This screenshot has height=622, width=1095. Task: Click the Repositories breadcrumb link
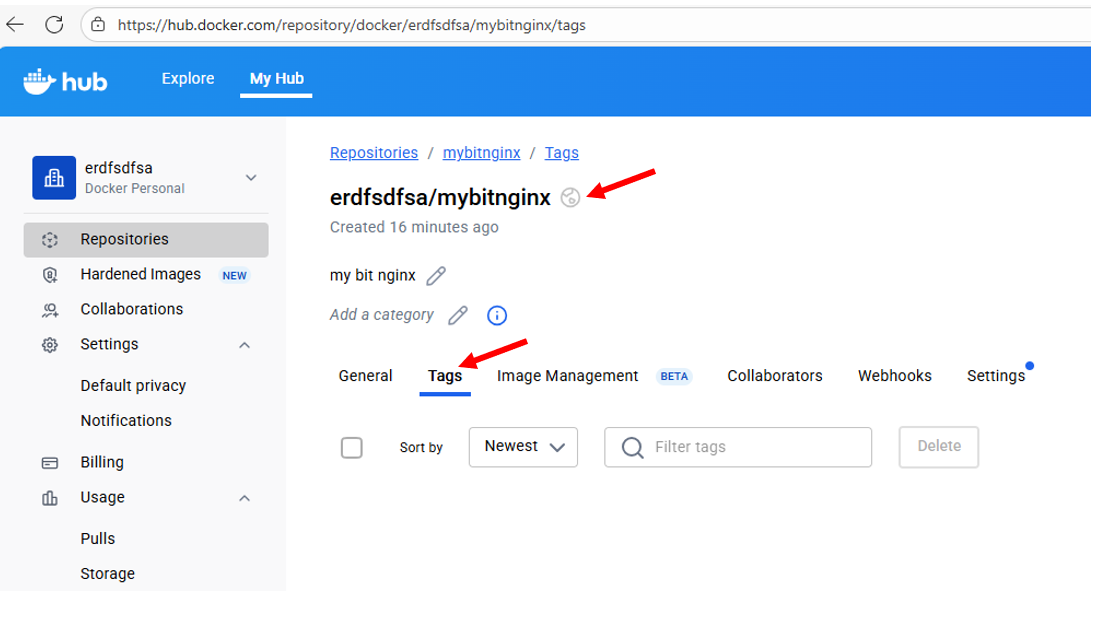click(374, 153)
